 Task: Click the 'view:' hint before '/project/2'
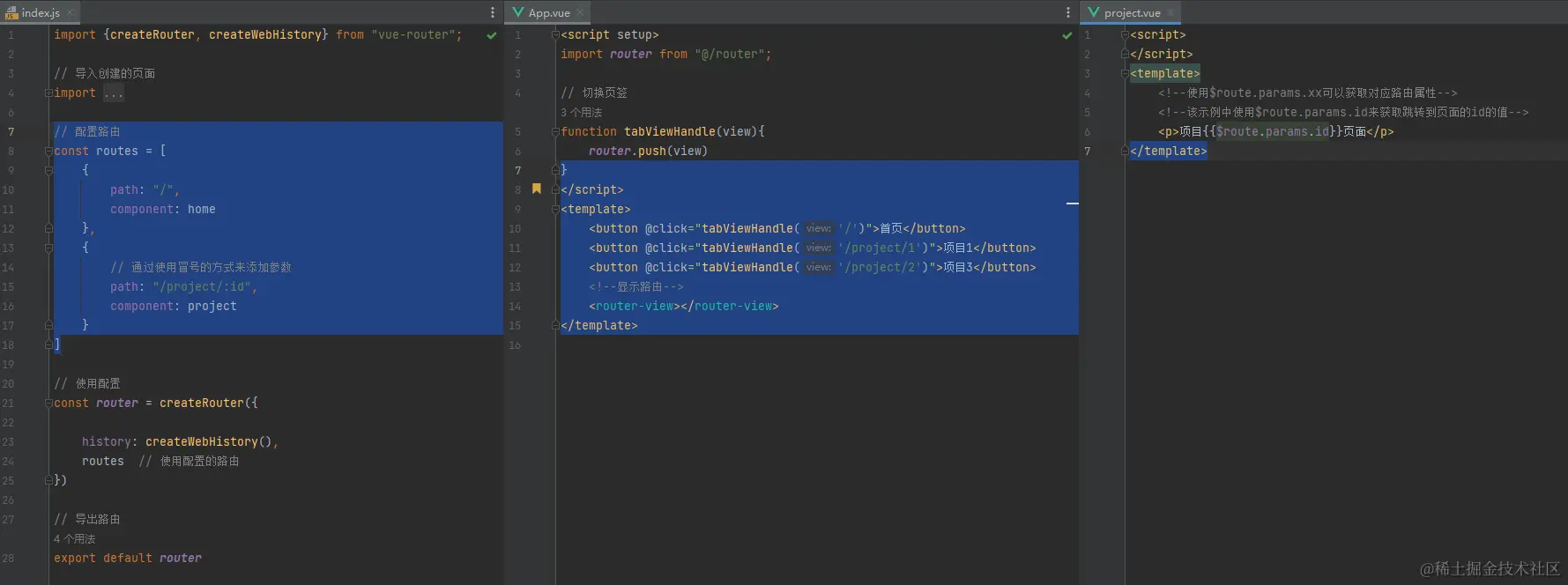(x=819, y=267)
